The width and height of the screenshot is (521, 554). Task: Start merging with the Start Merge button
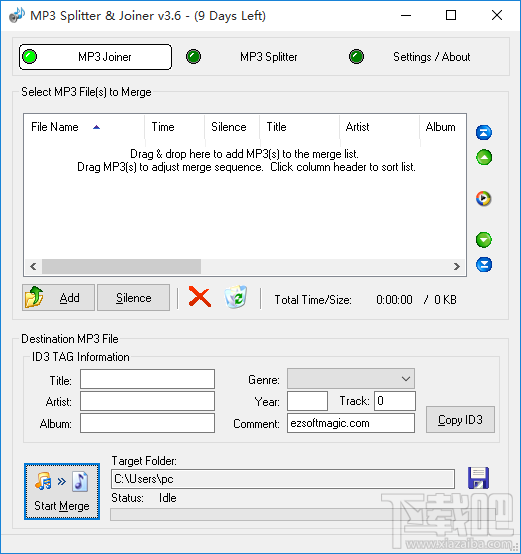pos(62,491)
